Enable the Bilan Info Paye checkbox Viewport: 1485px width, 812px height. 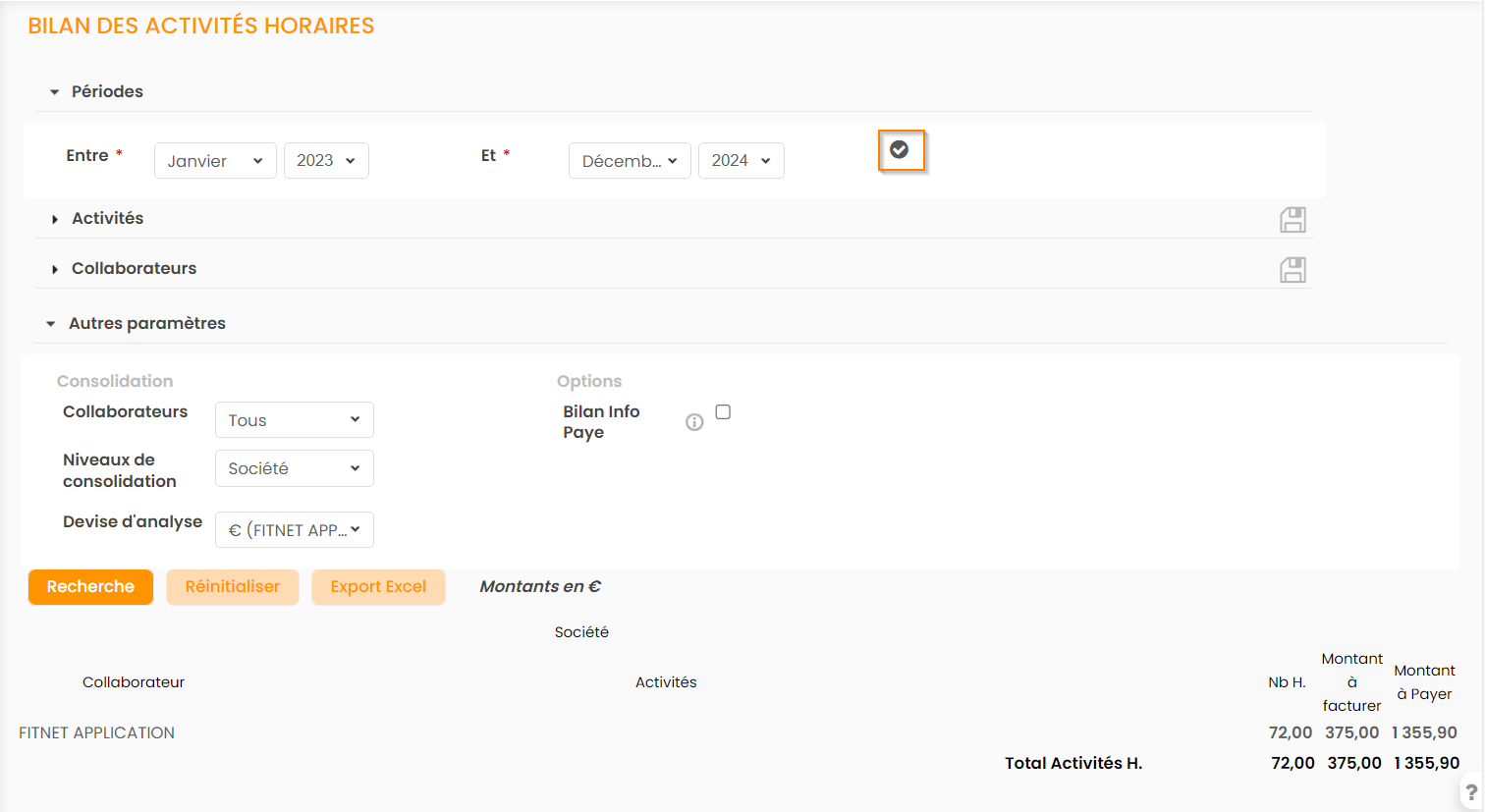[723, 412]
